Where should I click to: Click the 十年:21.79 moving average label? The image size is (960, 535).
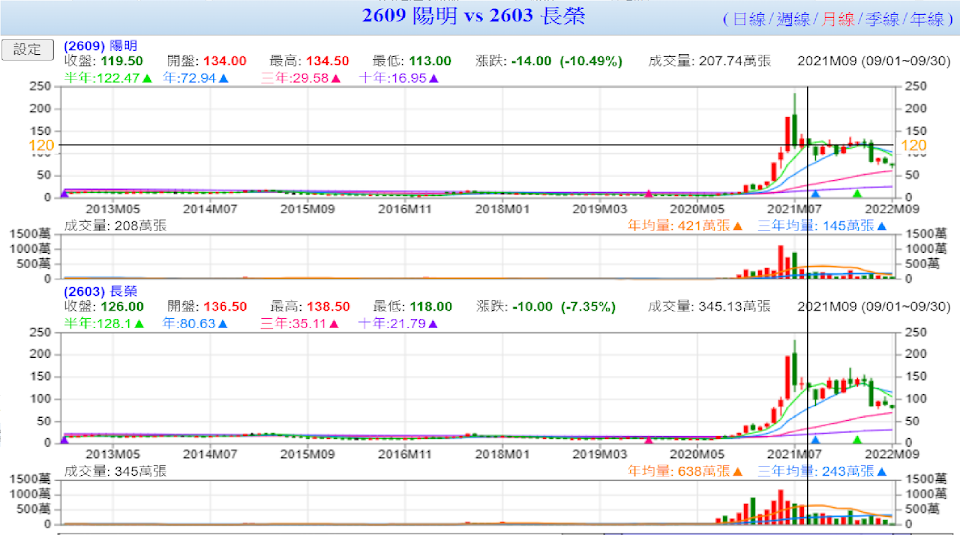click(x=398, y=324)
